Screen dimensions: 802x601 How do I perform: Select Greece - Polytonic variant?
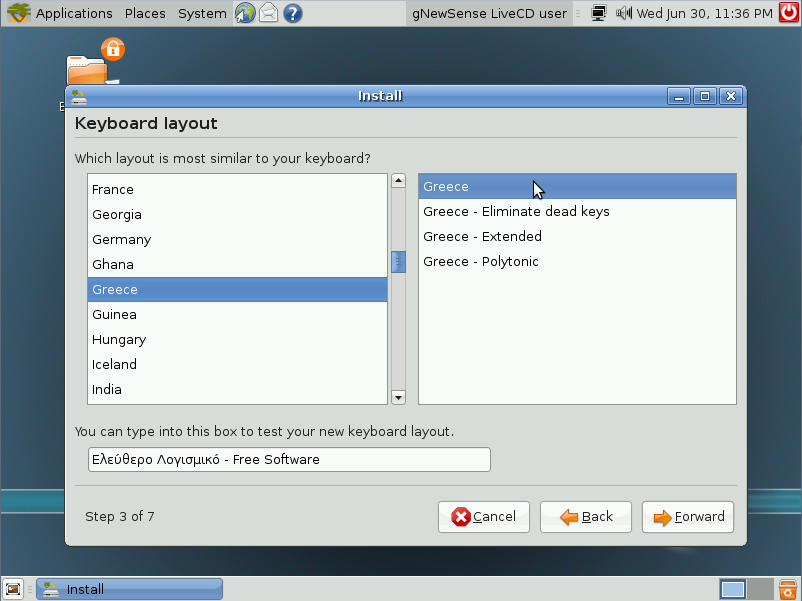point(577,261)
